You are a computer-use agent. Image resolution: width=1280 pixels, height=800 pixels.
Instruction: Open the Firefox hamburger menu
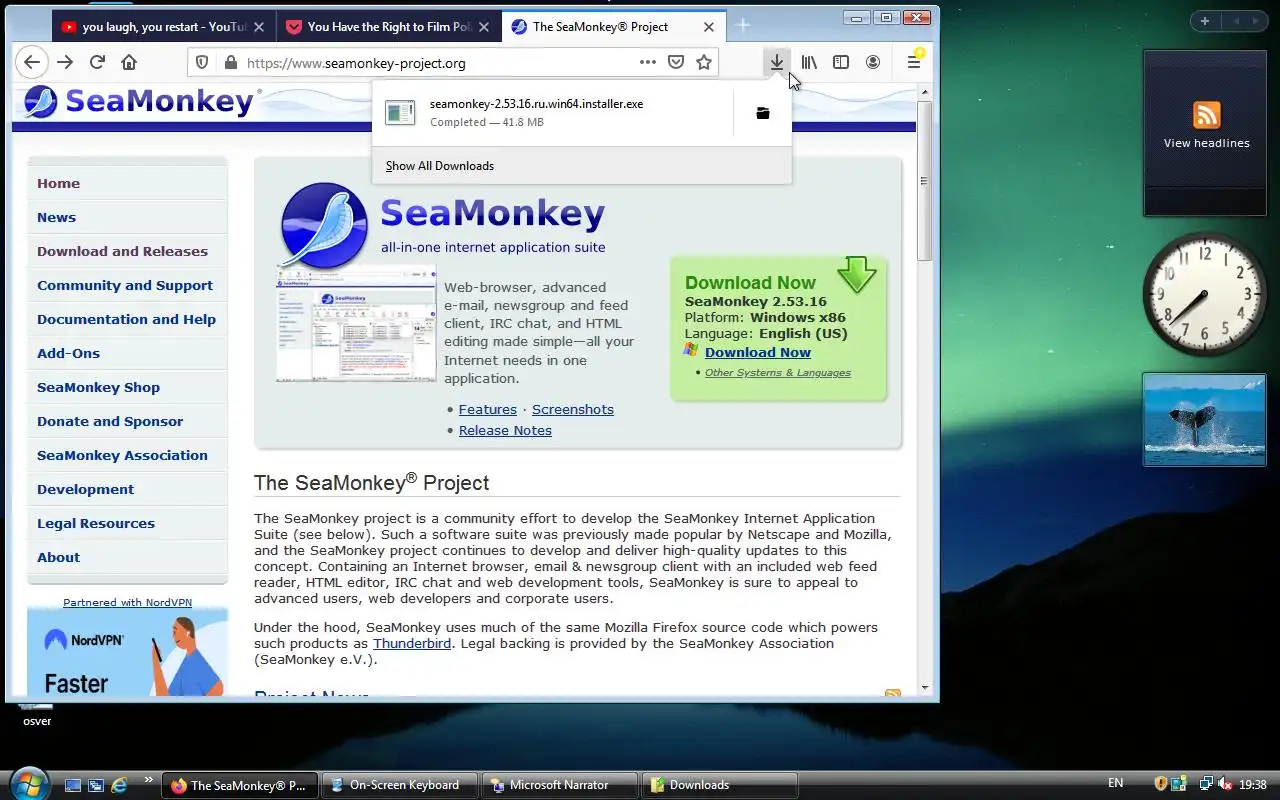914,62
